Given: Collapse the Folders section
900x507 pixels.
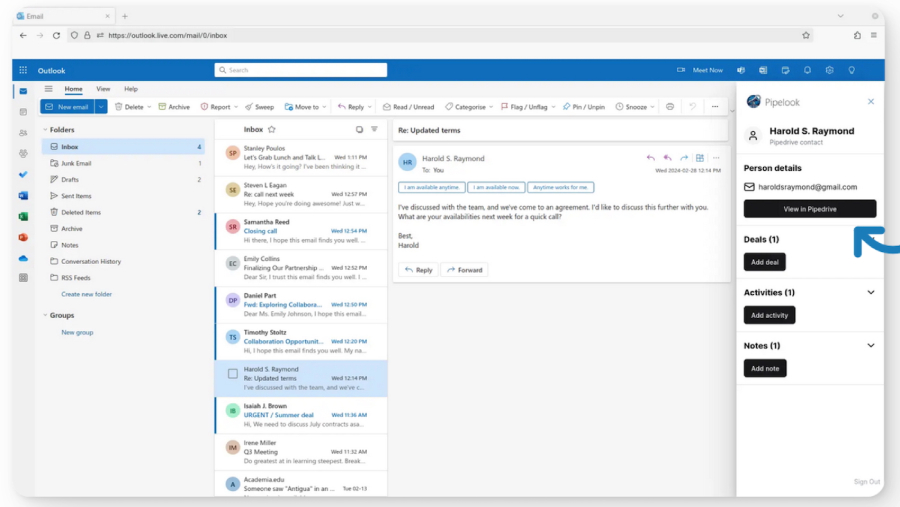Looking at the screenshot, I should (x=45, y=130).
